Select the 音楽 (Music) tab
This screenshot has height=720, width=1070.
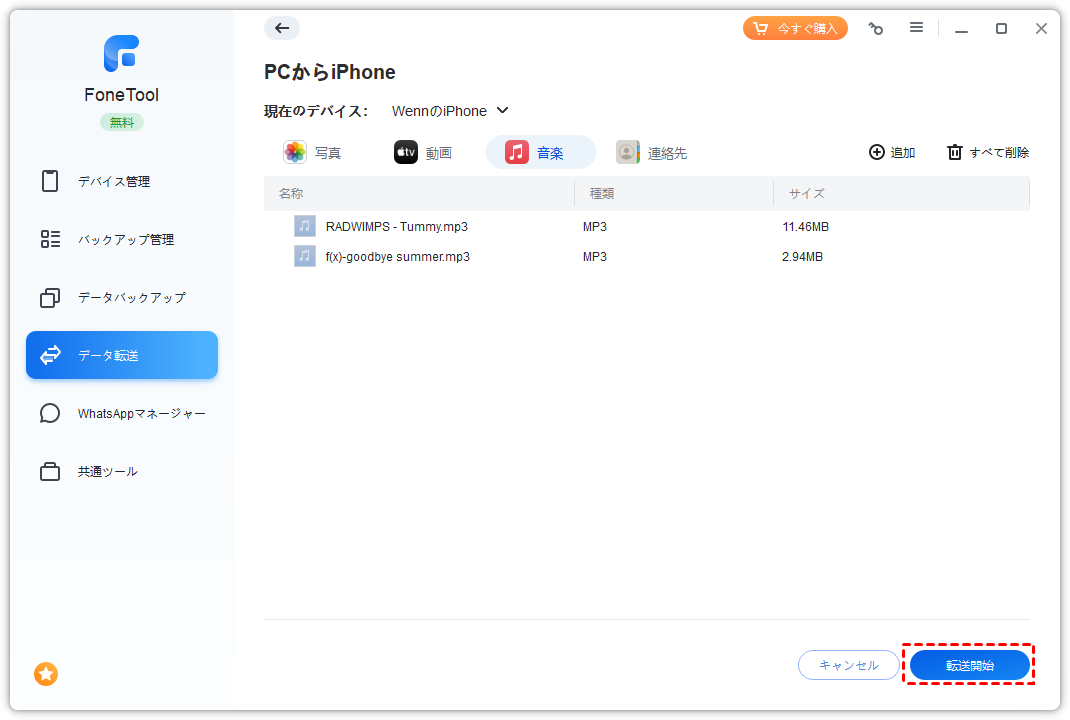pos(540,152)
